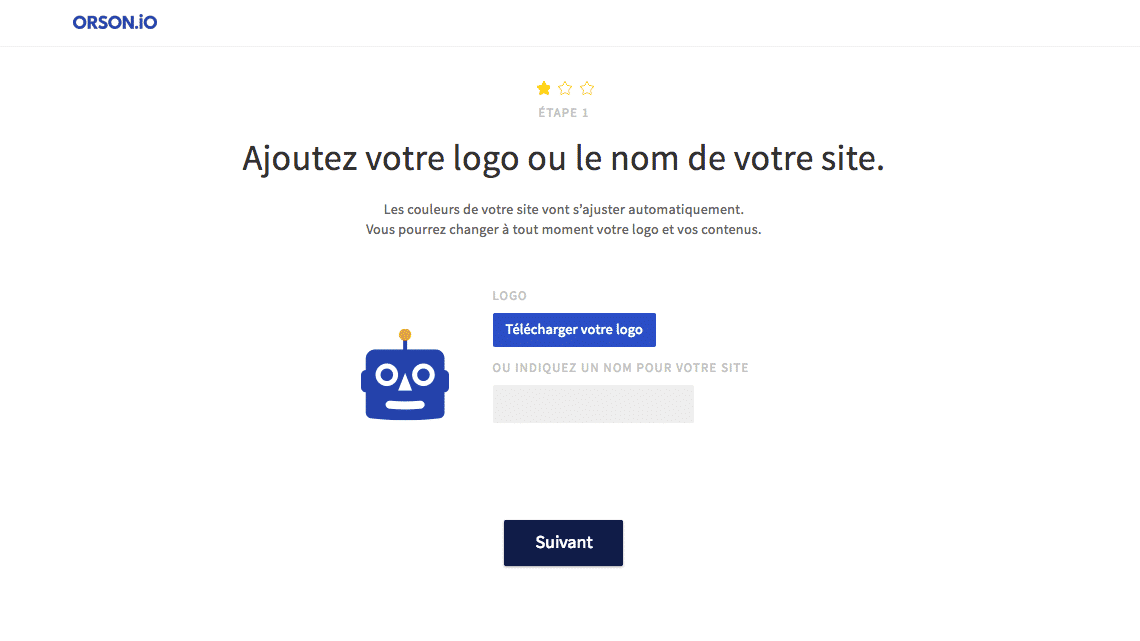The height and width of the screenshot is (641, 1140).
Task: Click the robot's triangular nose
Action: point(405,383)
